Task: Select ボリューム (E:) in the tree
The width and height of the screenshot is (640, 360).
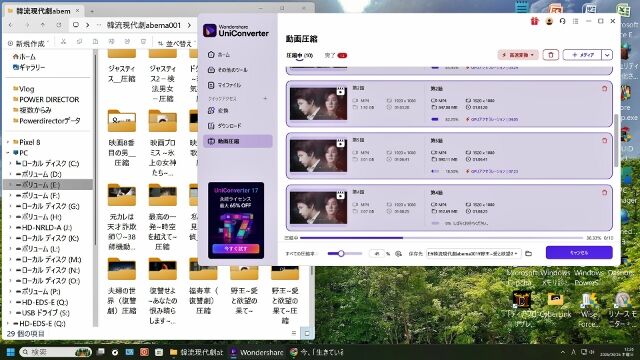Action: [x=48, y=184]
